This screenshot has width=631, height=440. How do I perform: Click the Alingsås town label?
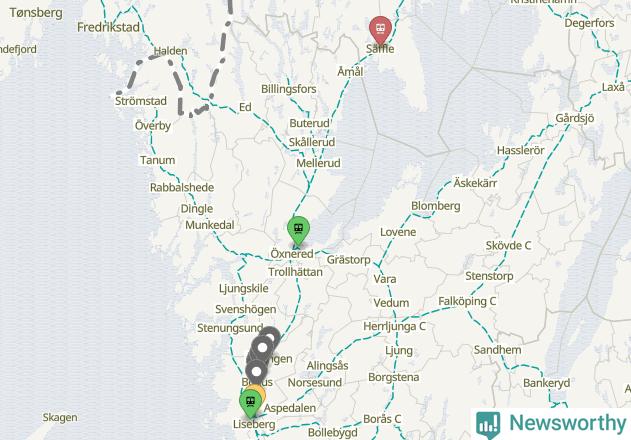pos(328,366)
